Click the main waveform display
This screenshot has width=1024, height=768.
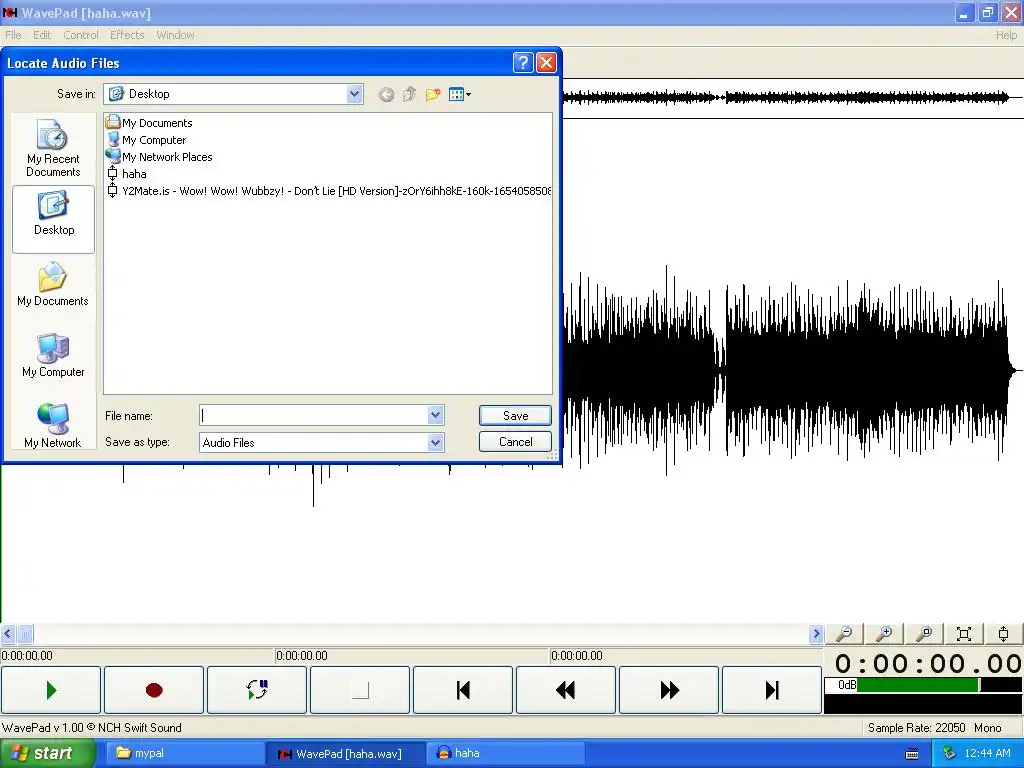793,370
